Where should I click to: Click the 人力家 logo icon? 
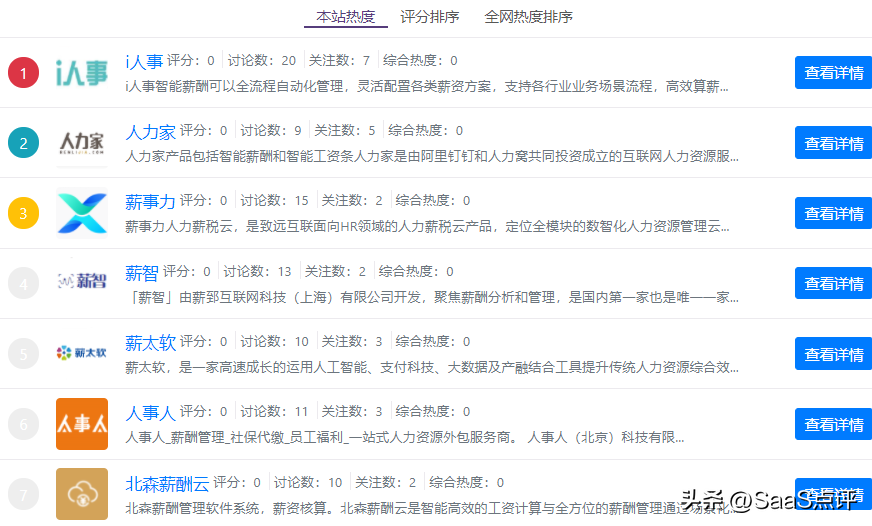click(x=81, y=143)
